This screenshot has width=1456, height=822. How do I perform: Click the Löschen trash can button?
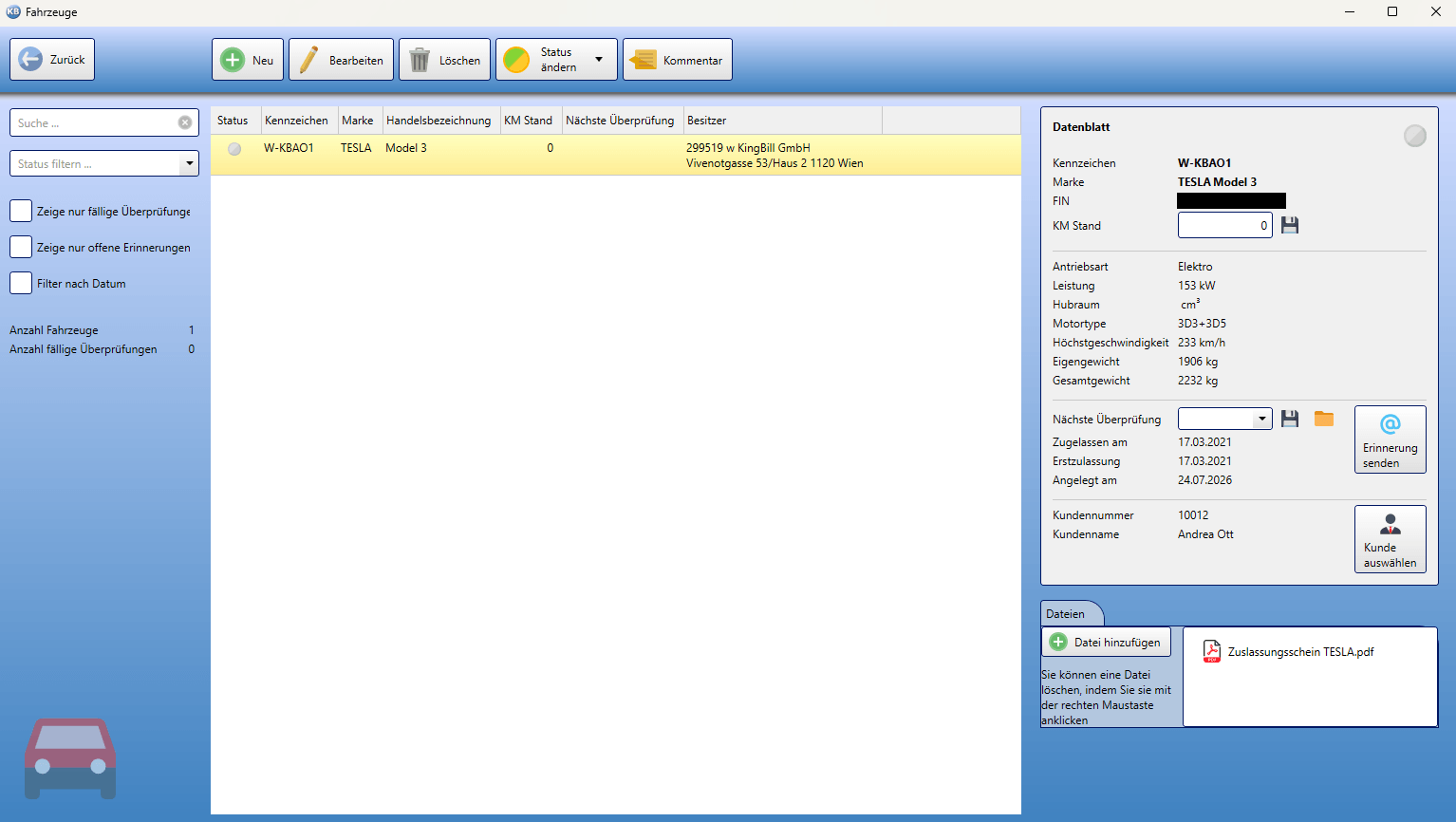[x=444, y=60]
